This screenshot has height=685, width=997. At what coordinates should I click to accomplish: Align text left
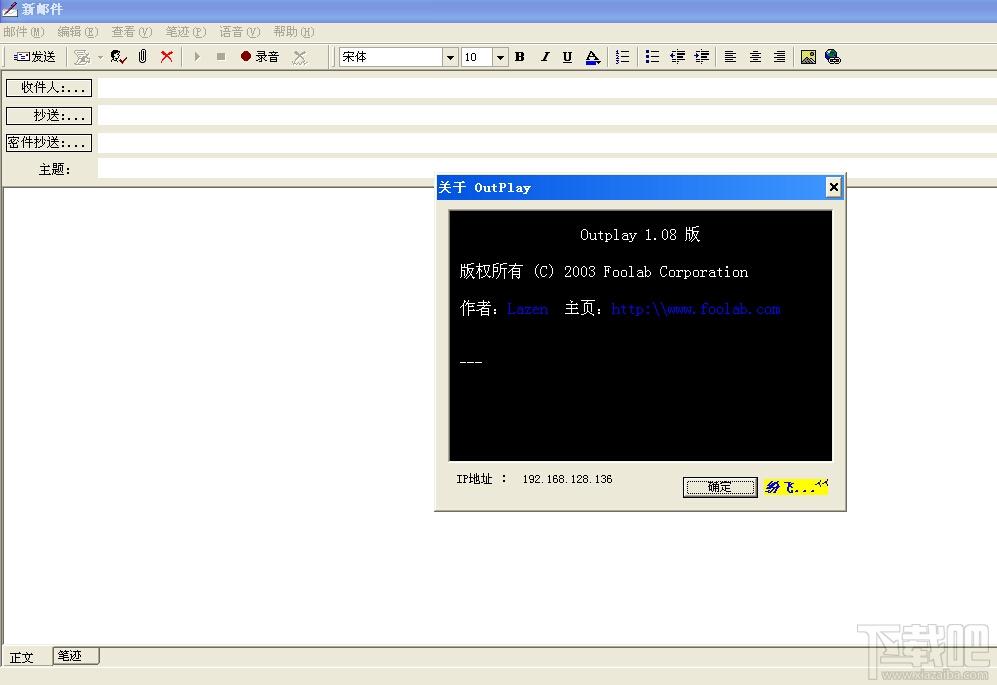731,57
